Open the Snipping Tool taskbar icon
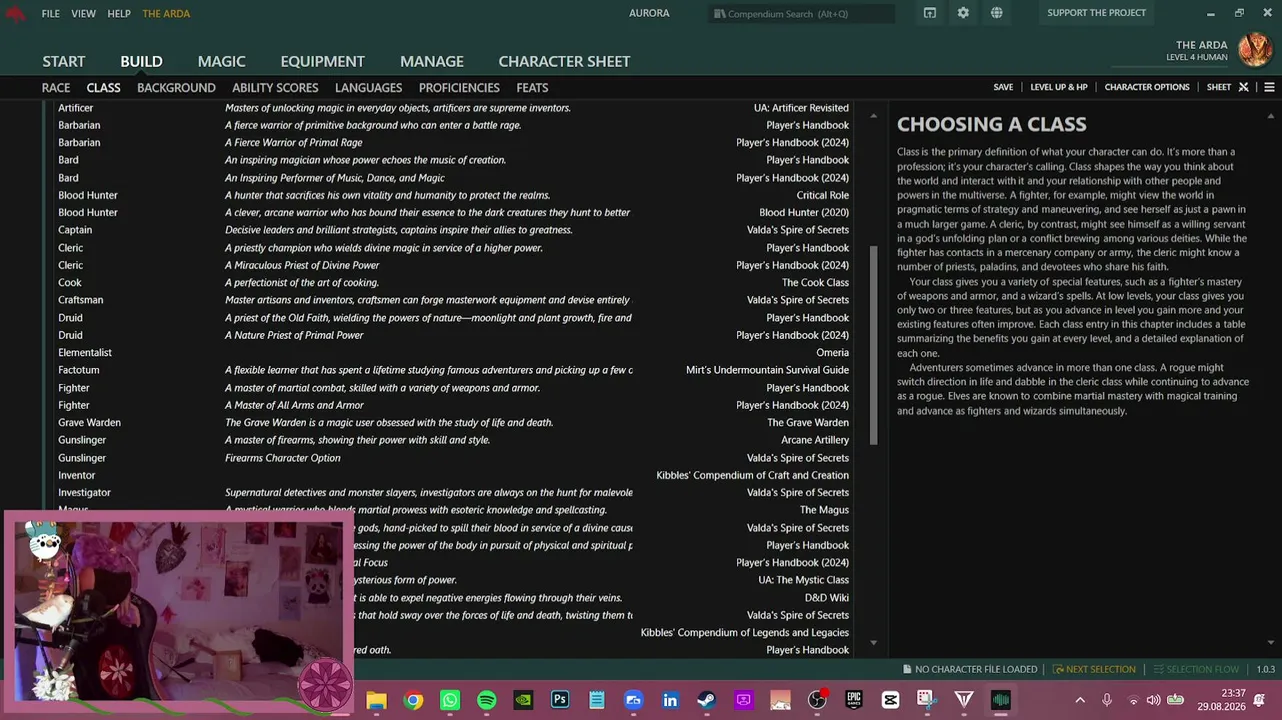The width and height of the screenshot is (1282, 720). (927, 700)
